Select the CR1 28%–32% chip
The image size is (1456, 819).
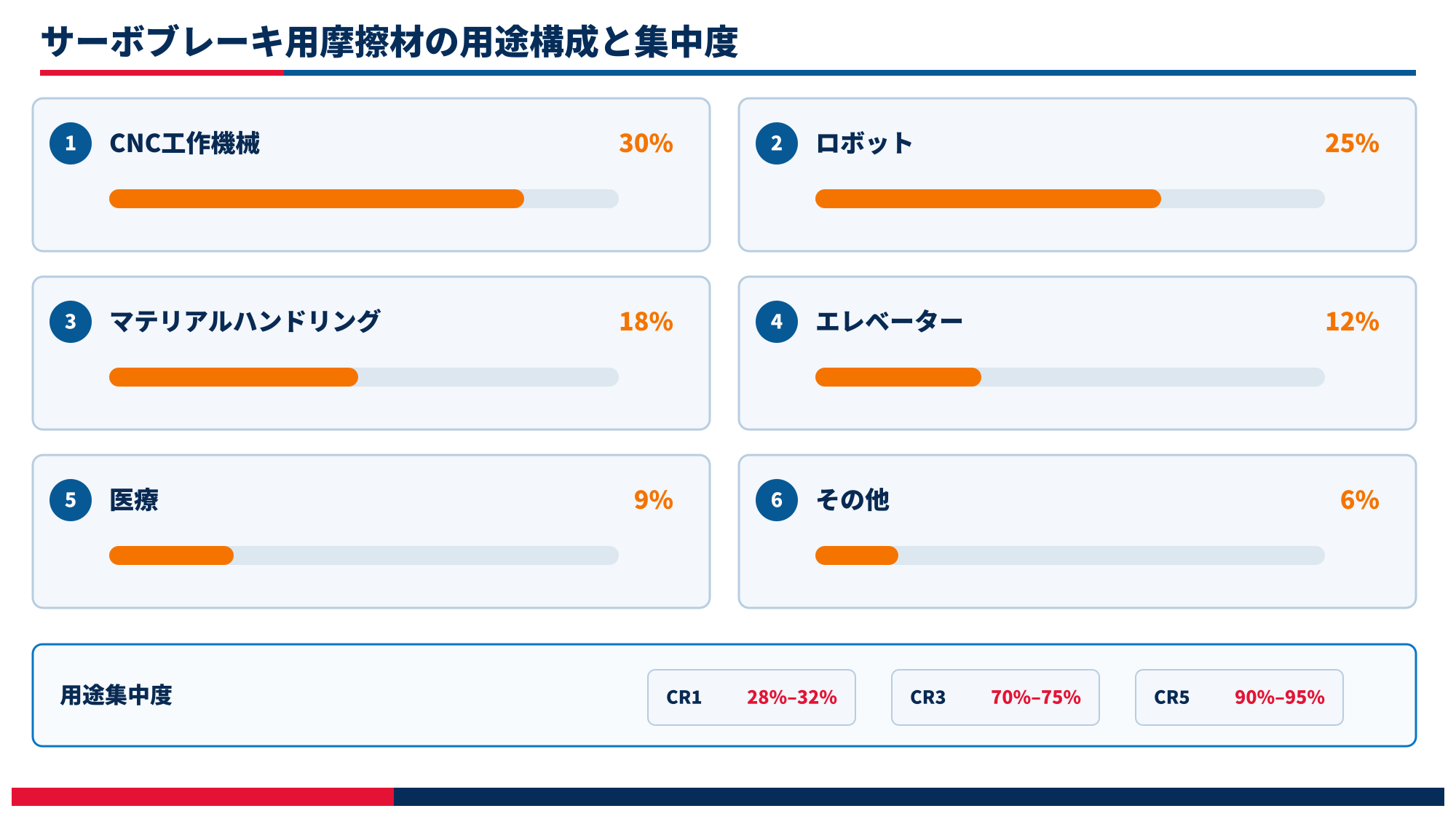pos(751,697)
